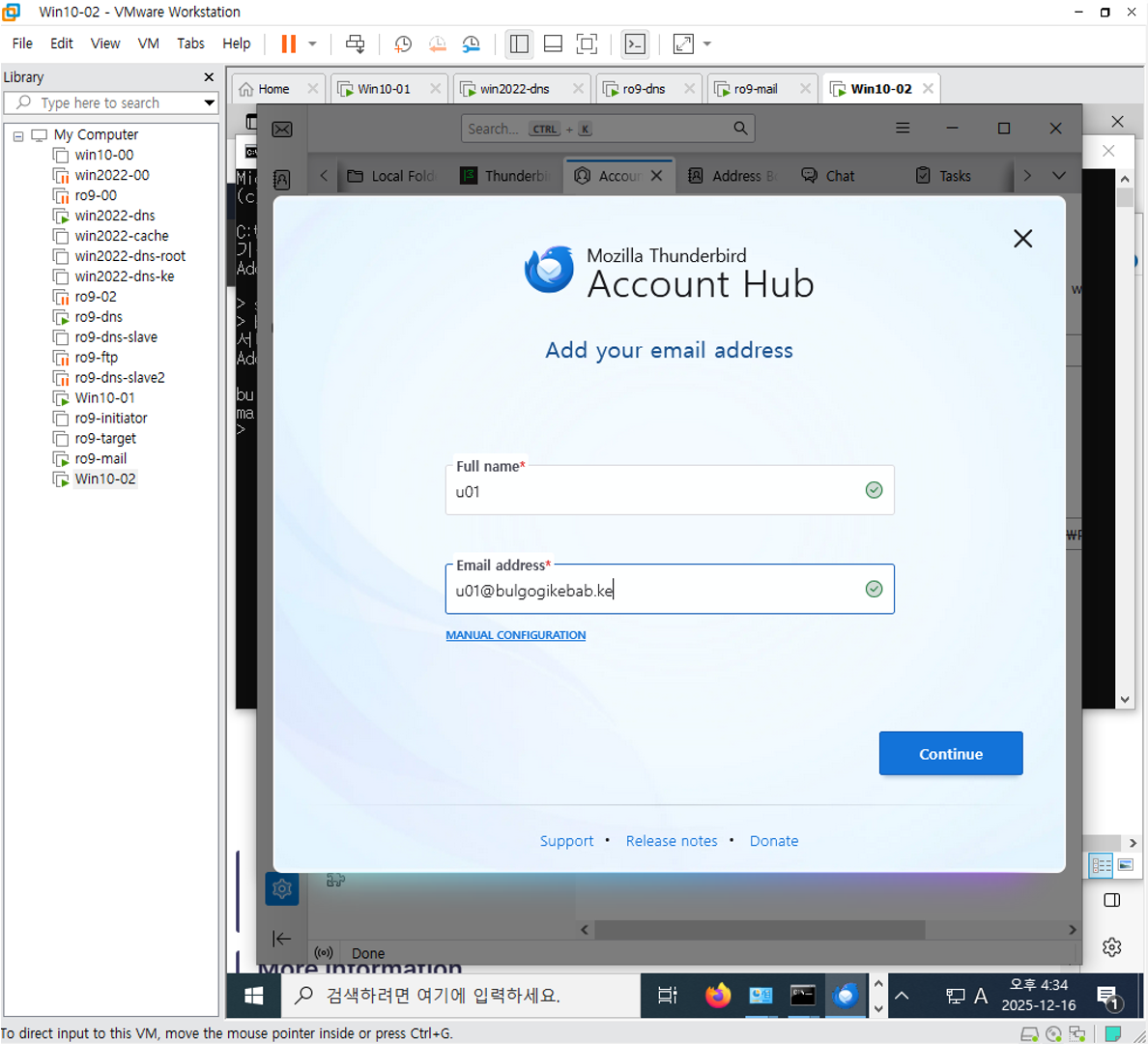
Task: Click the Thunderbird mail icon in spaces bar
Action: [x=282, y=130]
